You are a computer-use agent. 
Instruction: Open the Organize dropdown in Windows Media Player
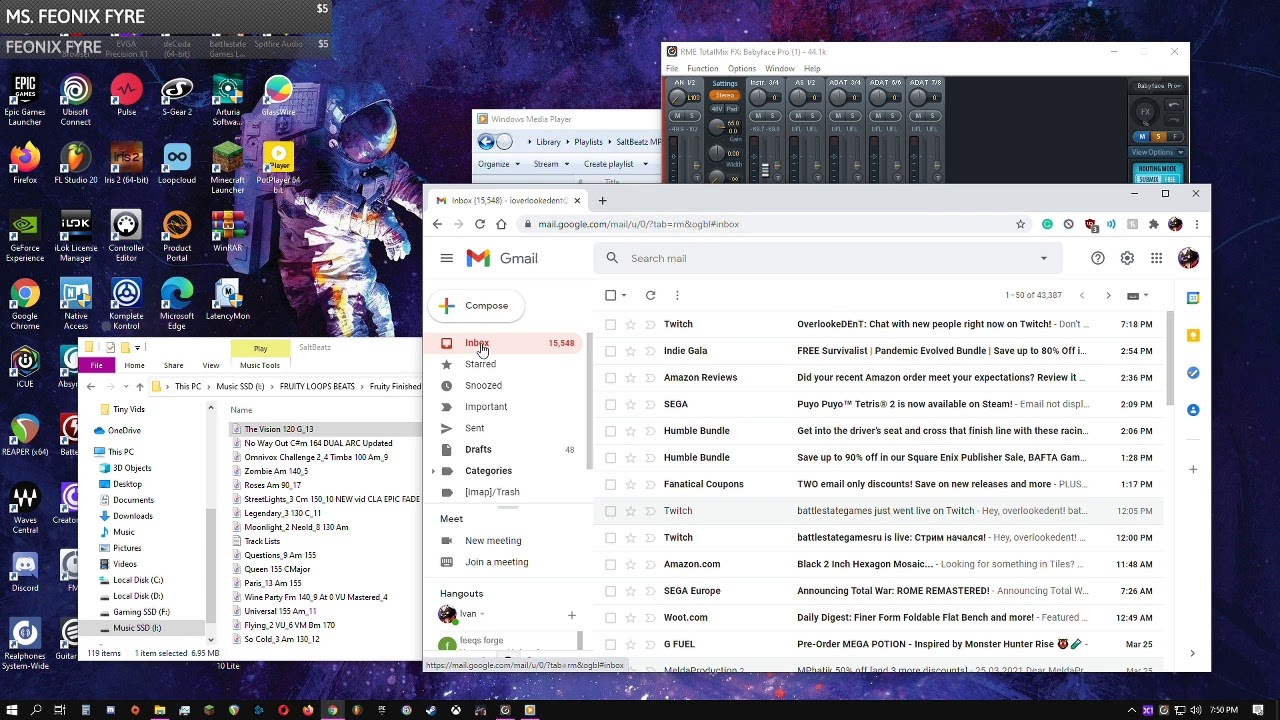coord(498,164)
